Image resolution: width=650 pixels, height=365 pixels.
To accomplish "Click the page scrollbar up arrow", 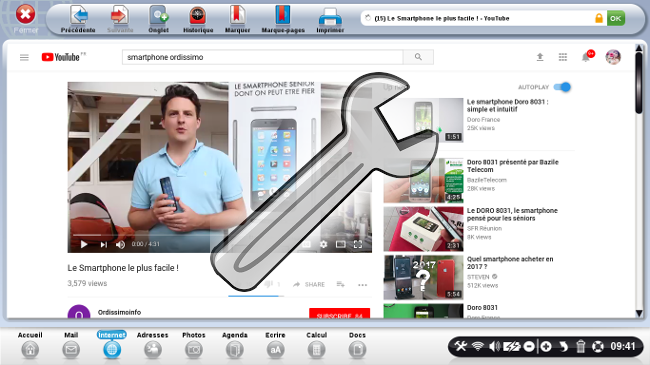I will pyautogui.click(x=639, y=48).
